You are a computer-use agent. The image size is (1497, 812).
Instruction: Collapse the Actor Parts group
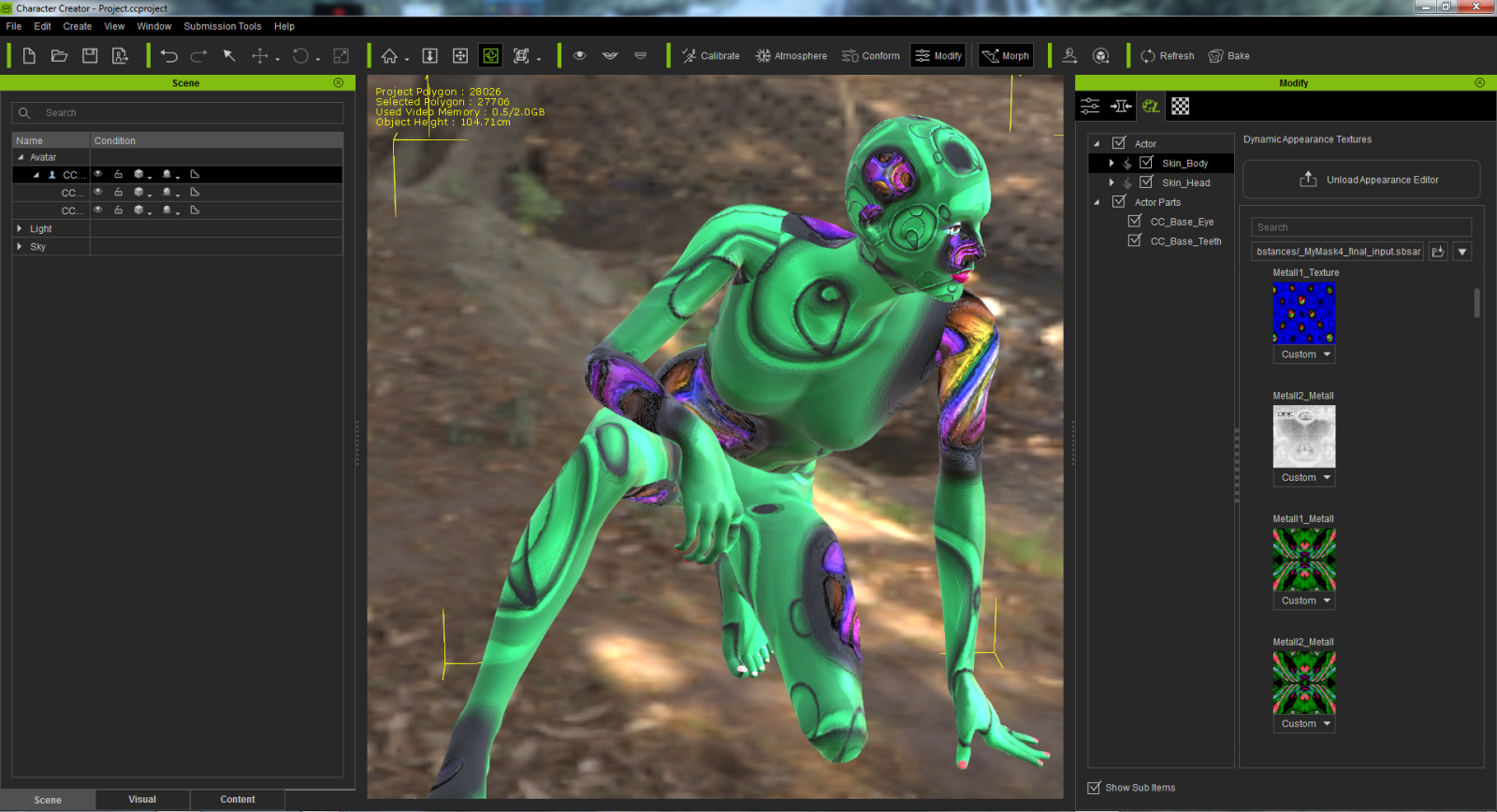tap(1097, 202)
